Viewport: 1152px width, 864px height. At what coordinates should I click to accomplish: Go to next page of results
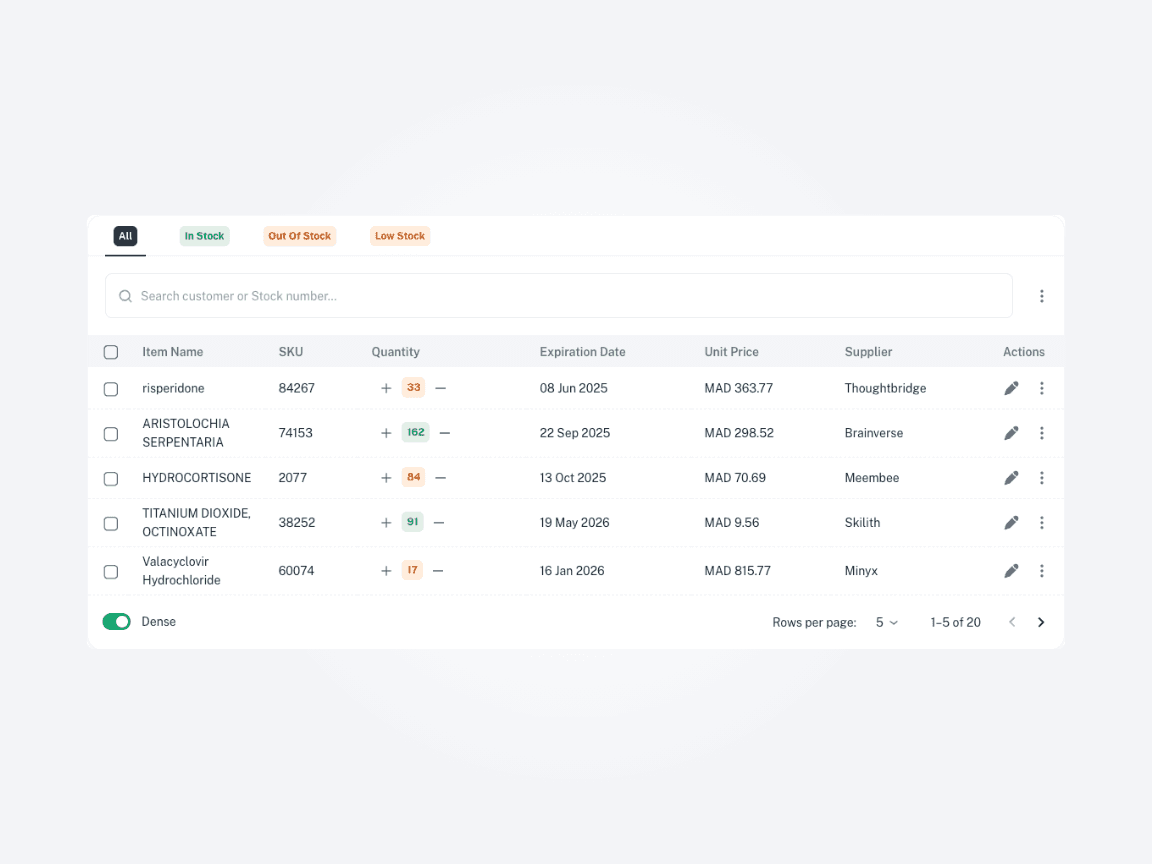pyautogui.click(x=1040, y=622)
